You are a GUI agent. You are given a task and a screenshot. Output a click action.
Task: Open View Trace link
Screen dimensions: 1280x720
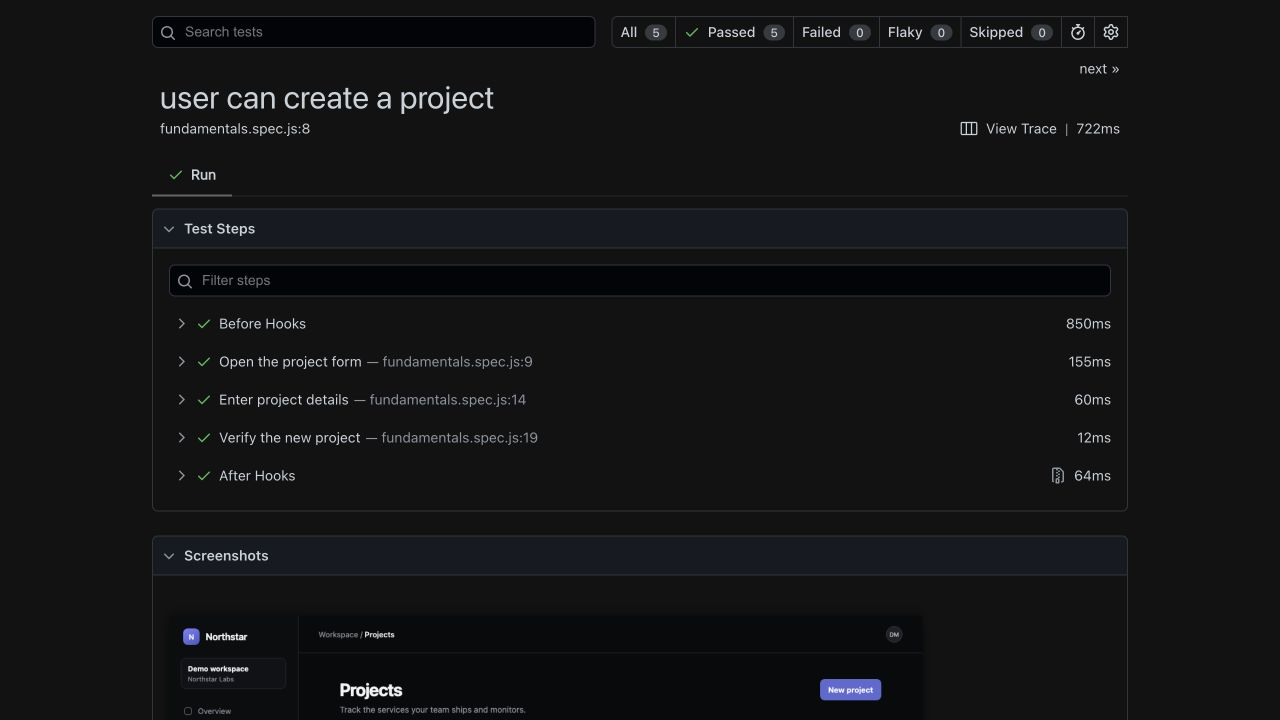coord(1008,129)
